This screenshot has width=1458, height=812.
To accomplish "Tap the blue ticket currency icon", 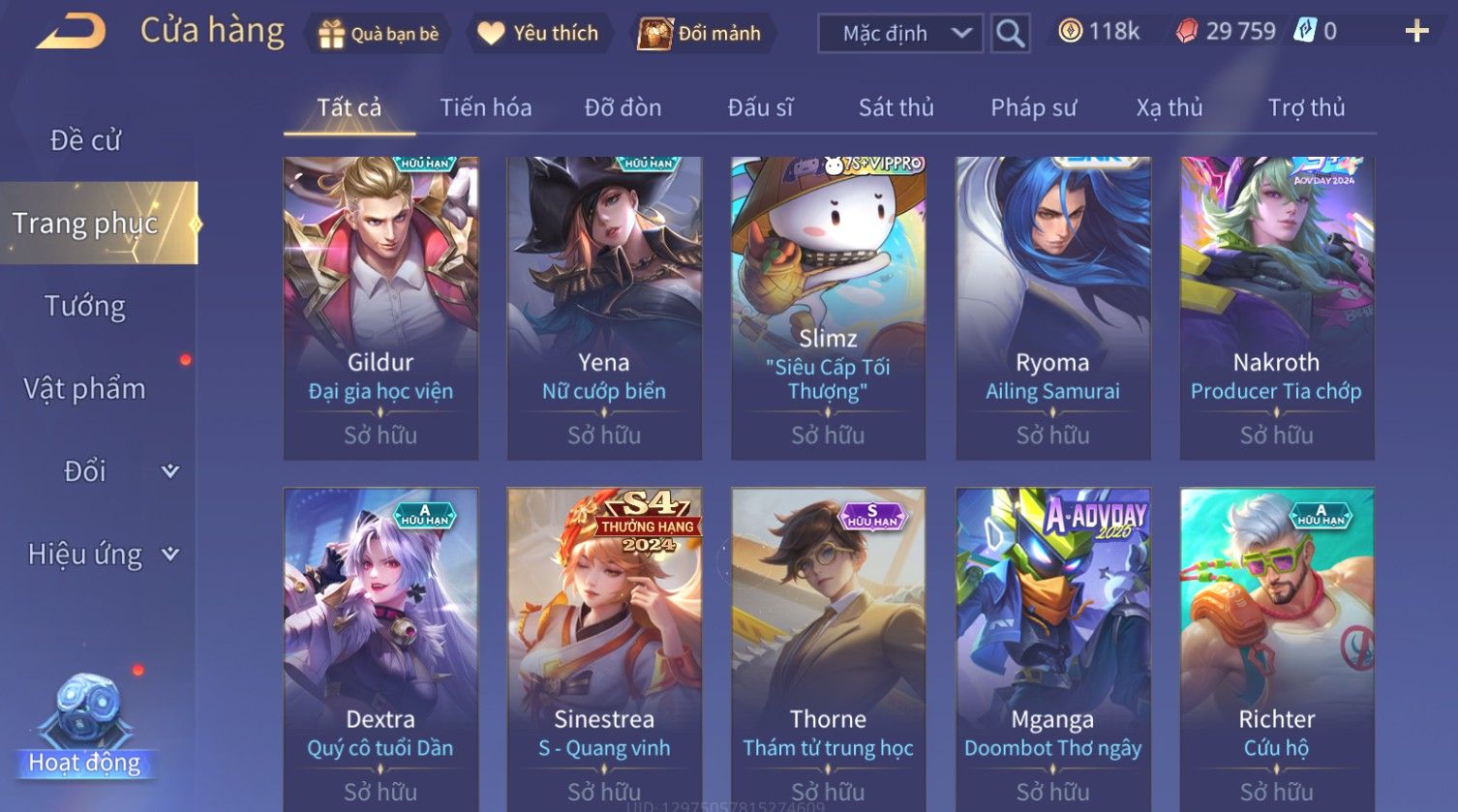I will click(x=1305, y=32).
